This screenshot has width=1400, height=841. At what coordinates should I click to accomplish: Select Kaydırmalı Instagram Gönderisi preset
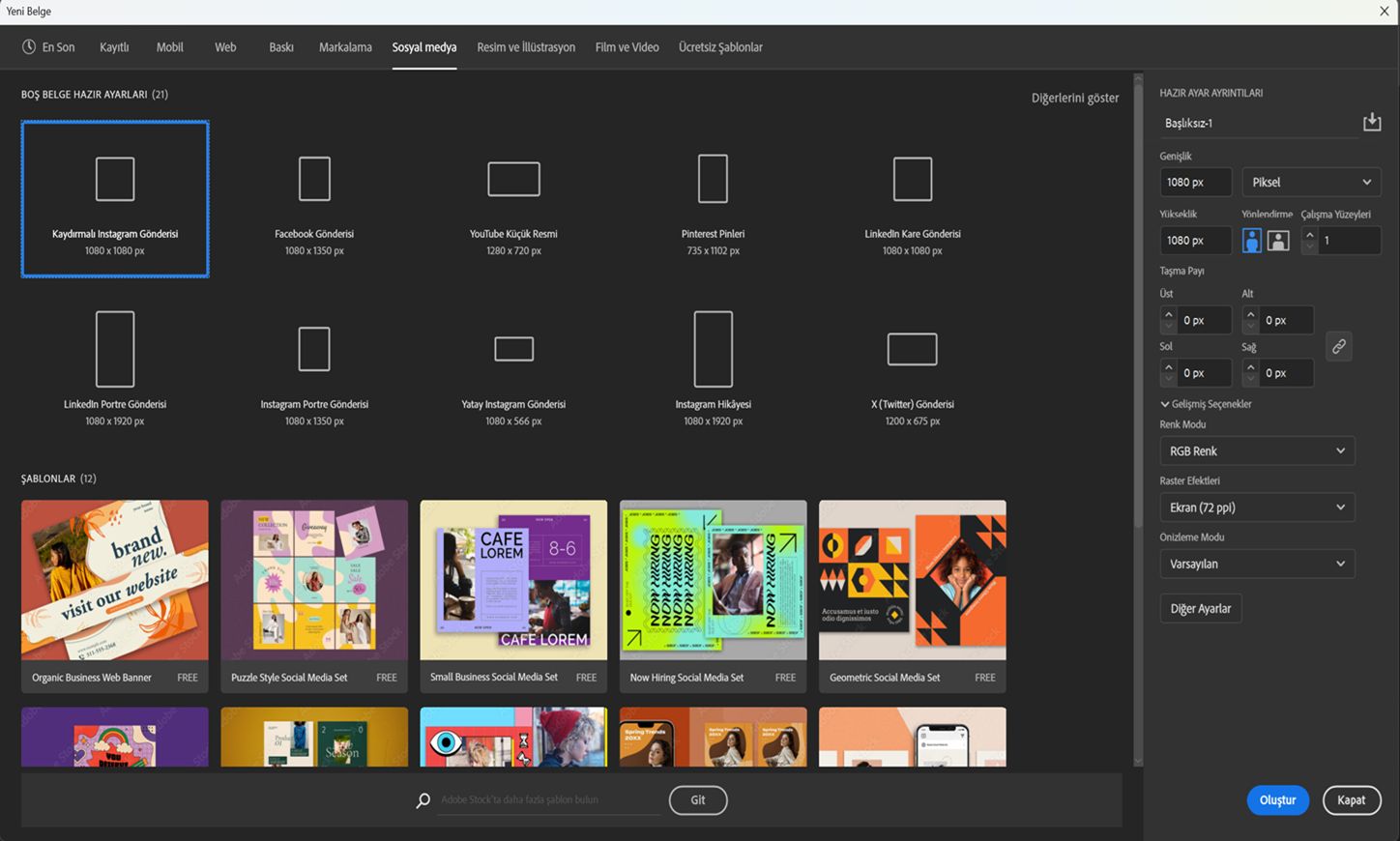(115, 199)
